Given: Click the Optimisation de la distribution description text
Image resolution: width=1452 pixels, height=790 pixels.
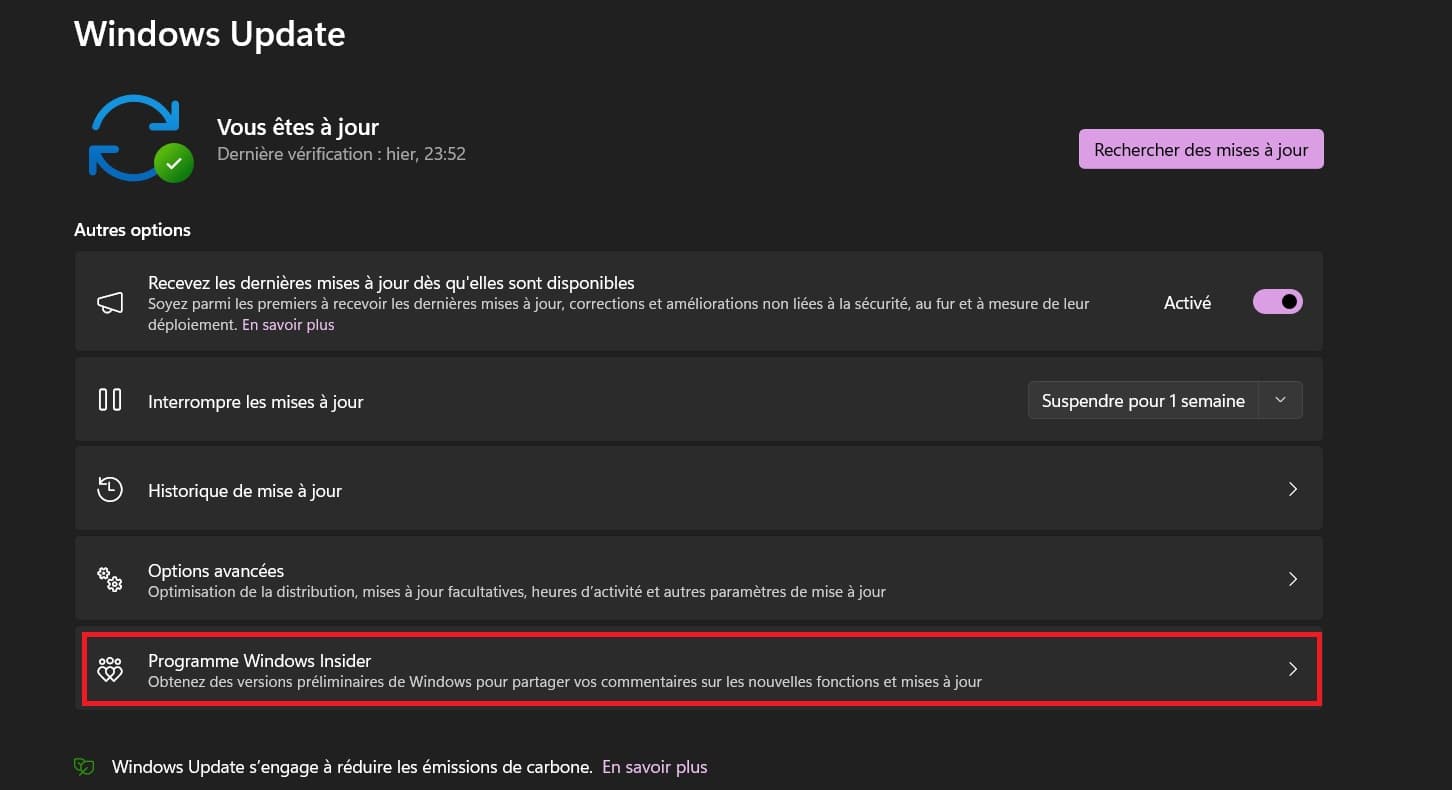Looking at the screenshot, I should point(517,592).
